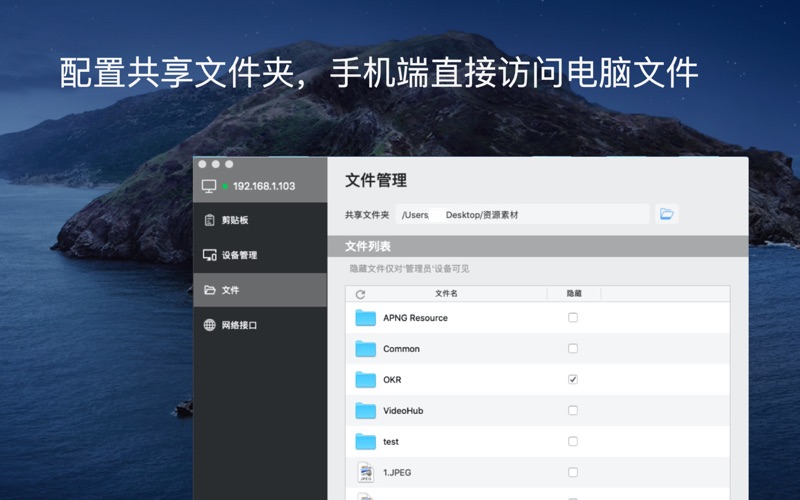Browse for shared folder with blue folder button
The width and height of the screenshot is (800, 500).
pos(666,214)
